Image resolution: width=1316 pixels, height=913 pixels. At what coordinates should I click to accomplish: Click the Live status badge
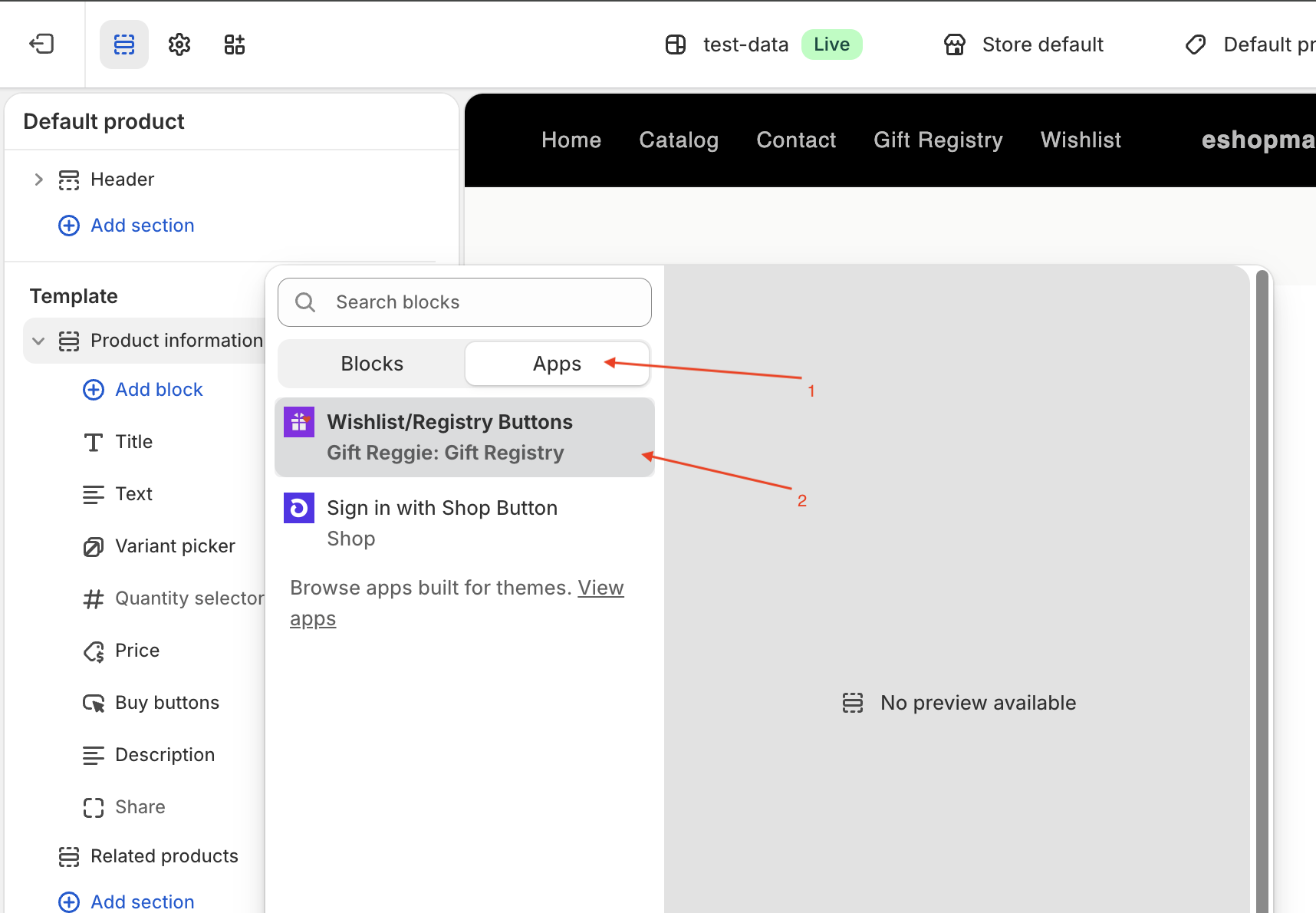click(832, 44)
